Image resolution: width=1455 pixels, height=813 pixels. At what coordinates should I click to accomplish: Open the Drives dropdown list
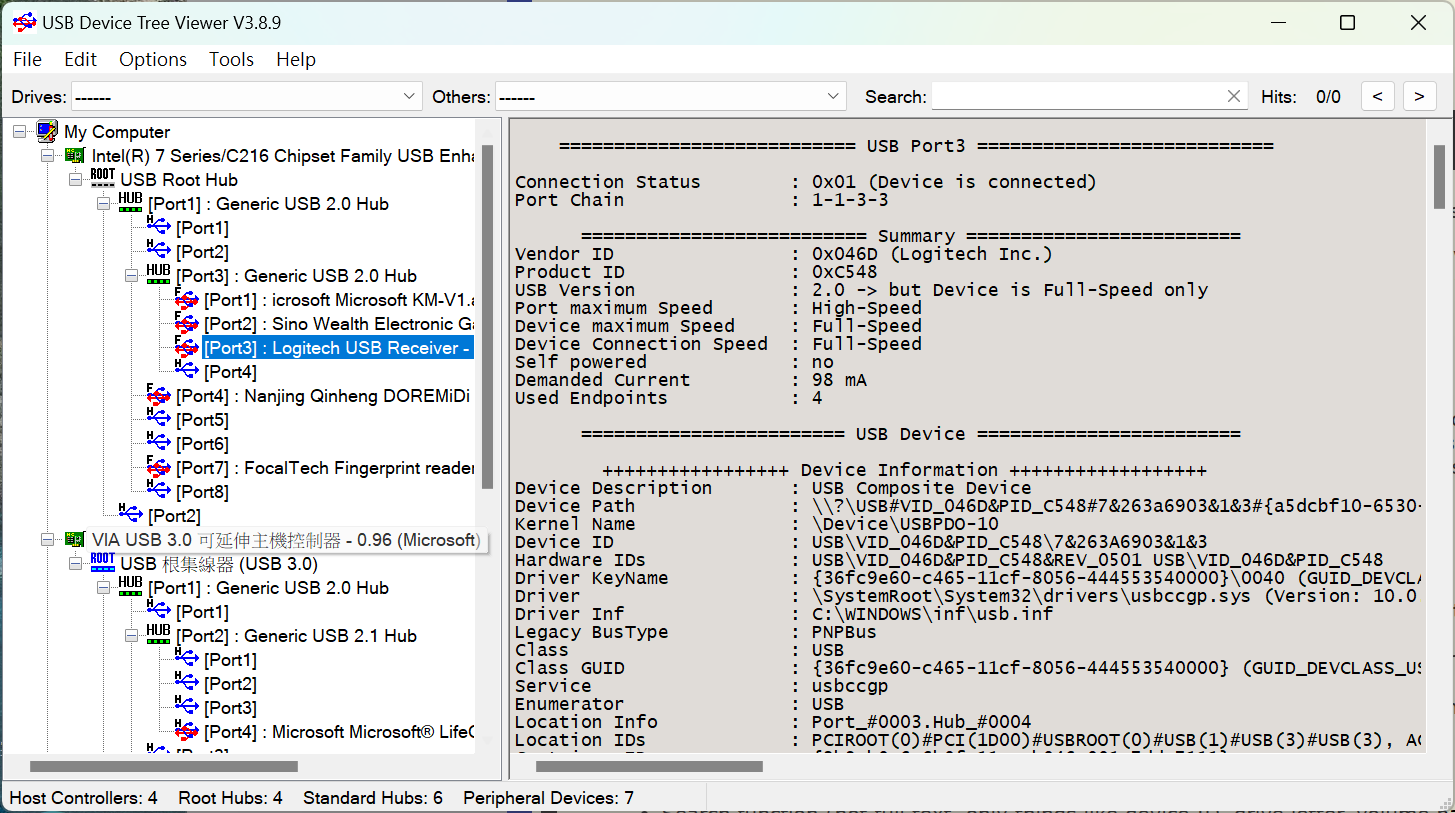coord(409,97)
